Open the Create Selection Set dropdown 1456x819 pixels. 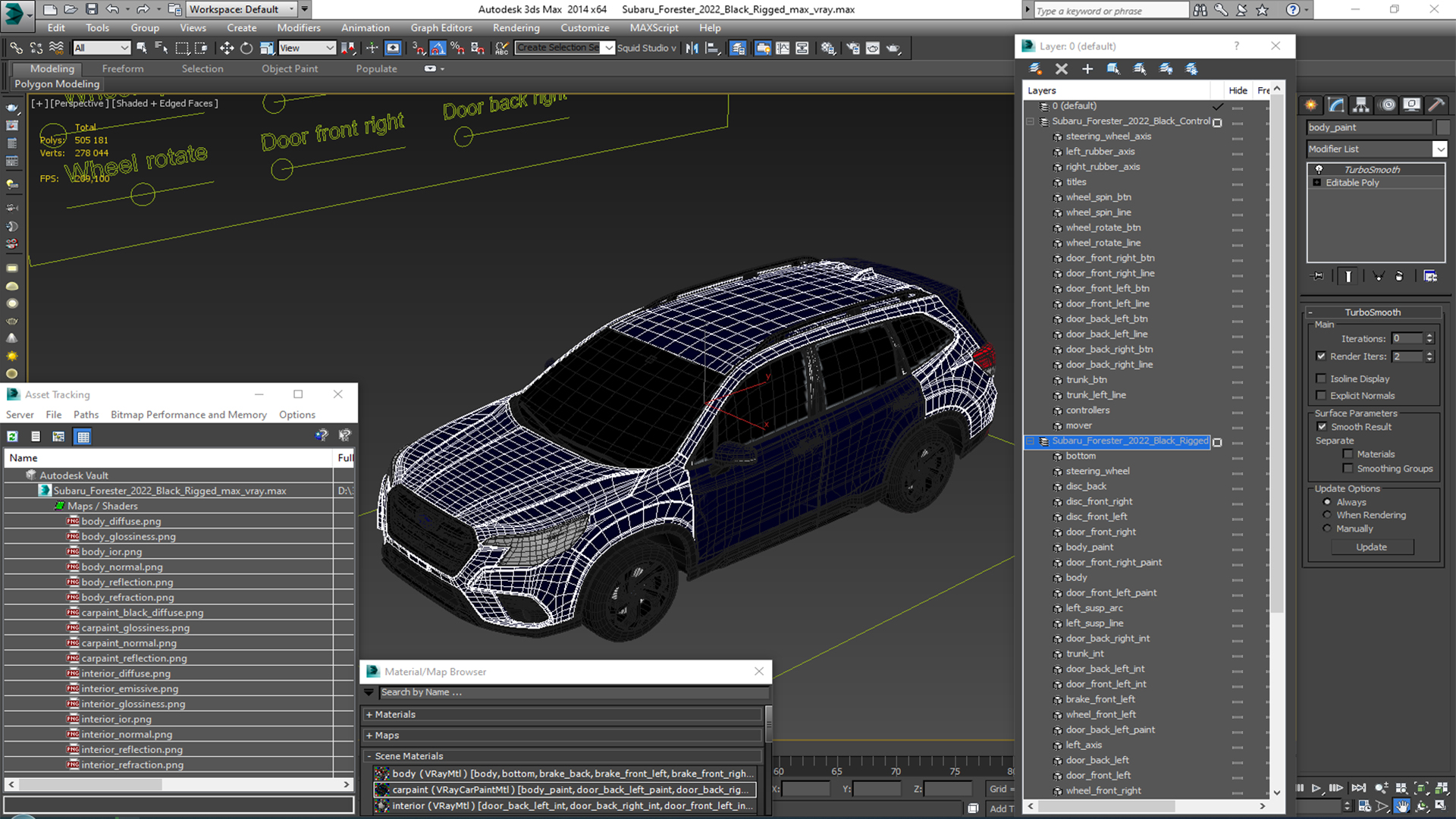(608, 48)
